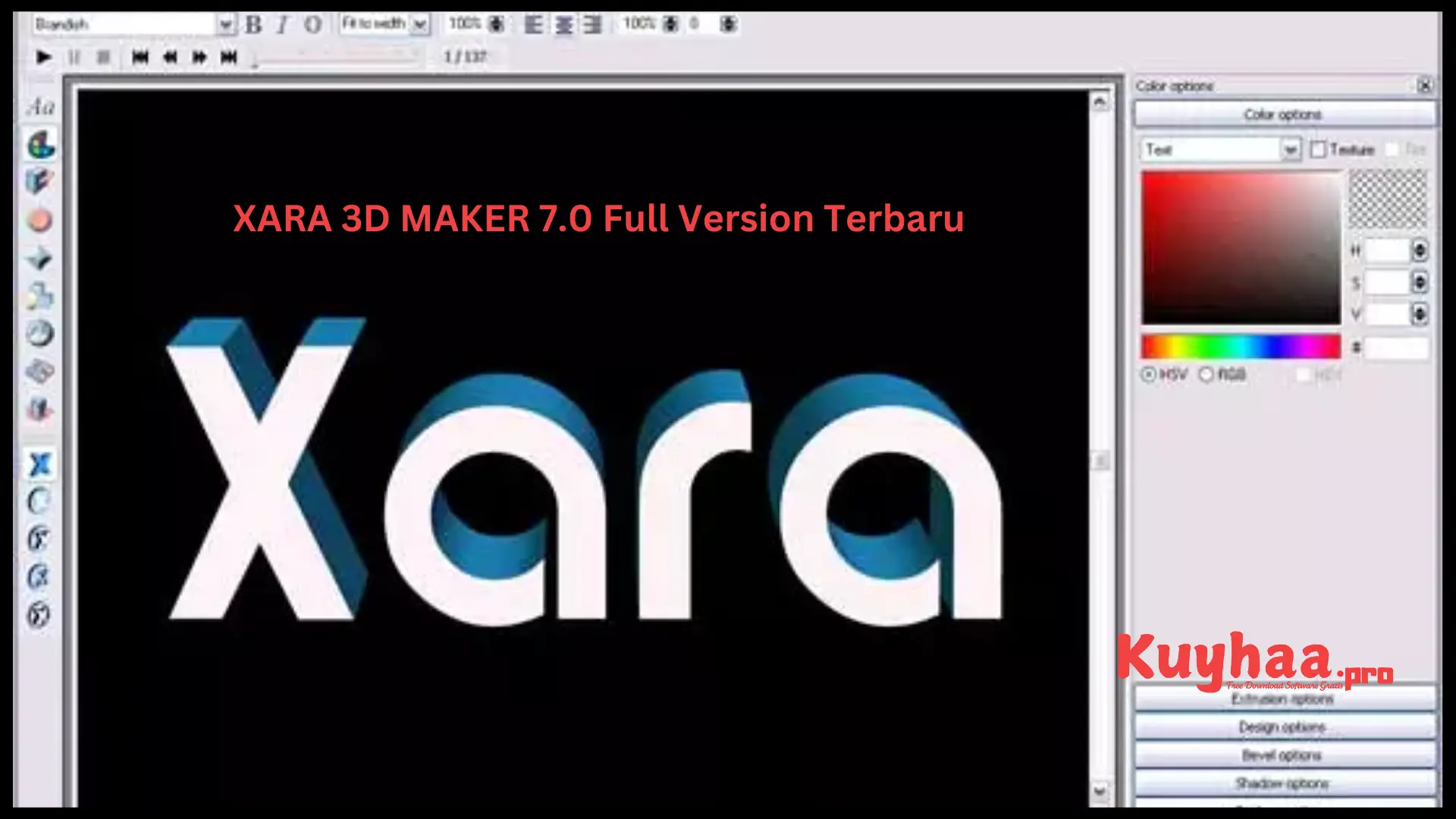1456x819 pixels.
Task: Click the canvas scrollbar down arrow
Action: coord(1100,792)
